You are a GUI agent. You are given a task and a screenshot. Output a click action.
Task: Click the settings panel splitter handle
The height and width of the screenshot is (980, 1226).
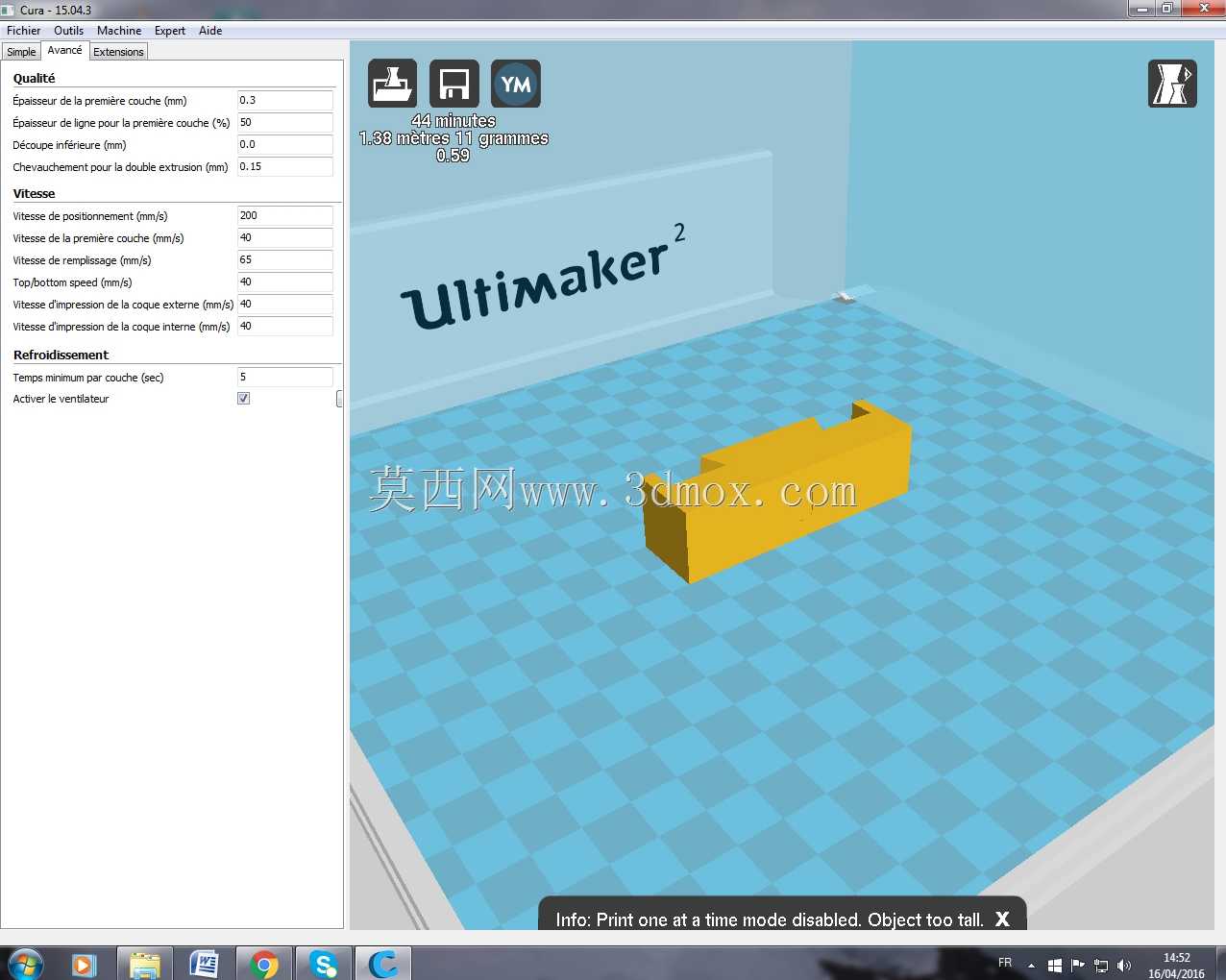pyautogui.click(x=339, y=399)
